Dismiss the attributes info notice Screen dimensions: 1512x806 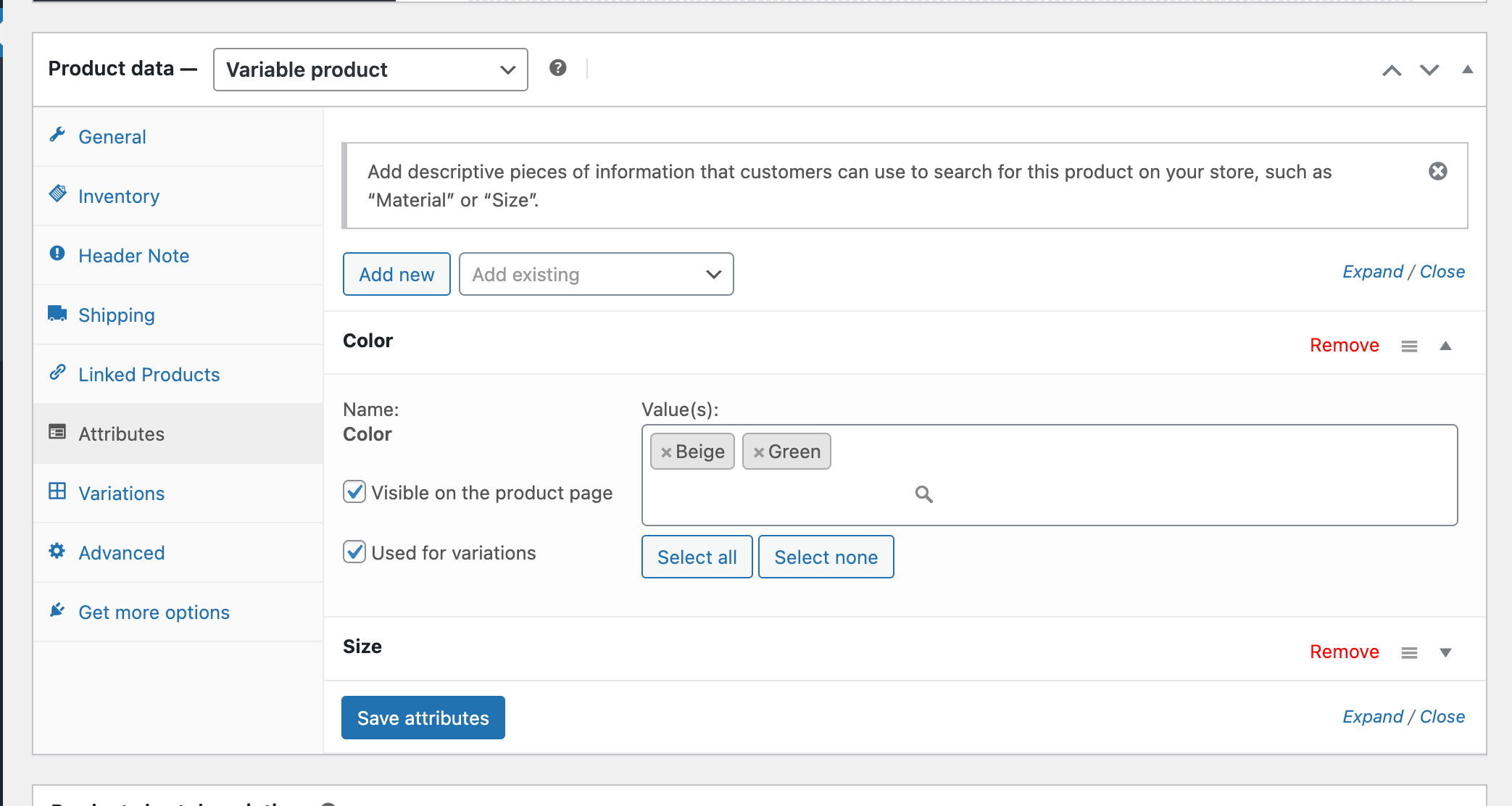click(1437, 171)
